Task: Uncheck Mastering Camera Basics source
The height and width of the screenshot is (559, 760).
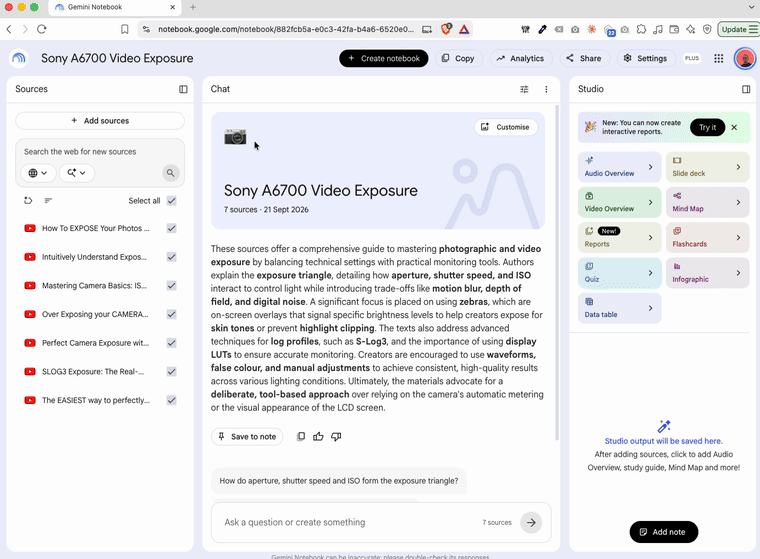Action: pyautogui.click(x=172, y=286)
